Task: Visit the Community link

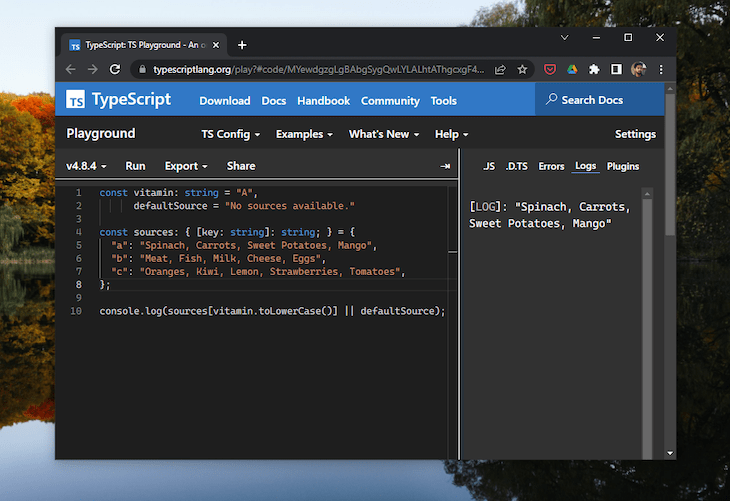Action: (x=390, y=101)
